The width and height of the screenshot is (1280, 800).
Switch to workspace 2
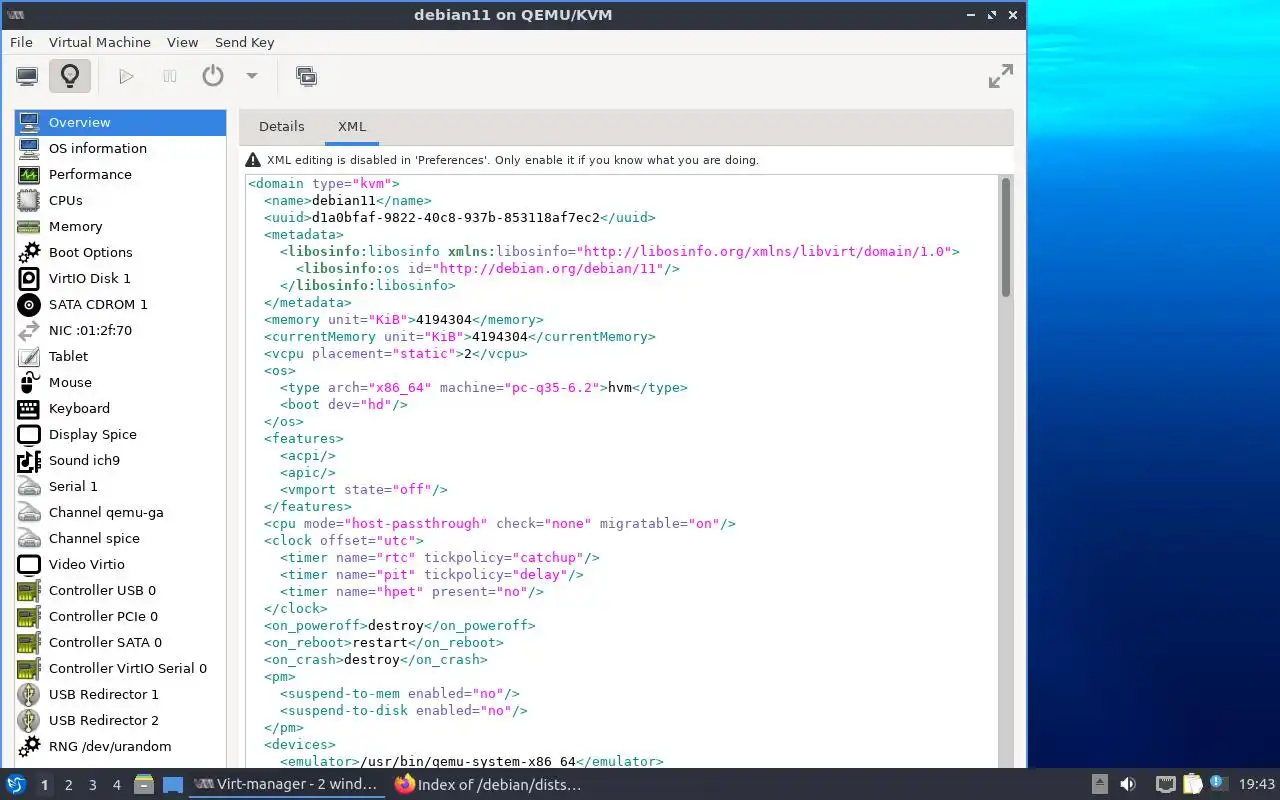tap(68, 785)
